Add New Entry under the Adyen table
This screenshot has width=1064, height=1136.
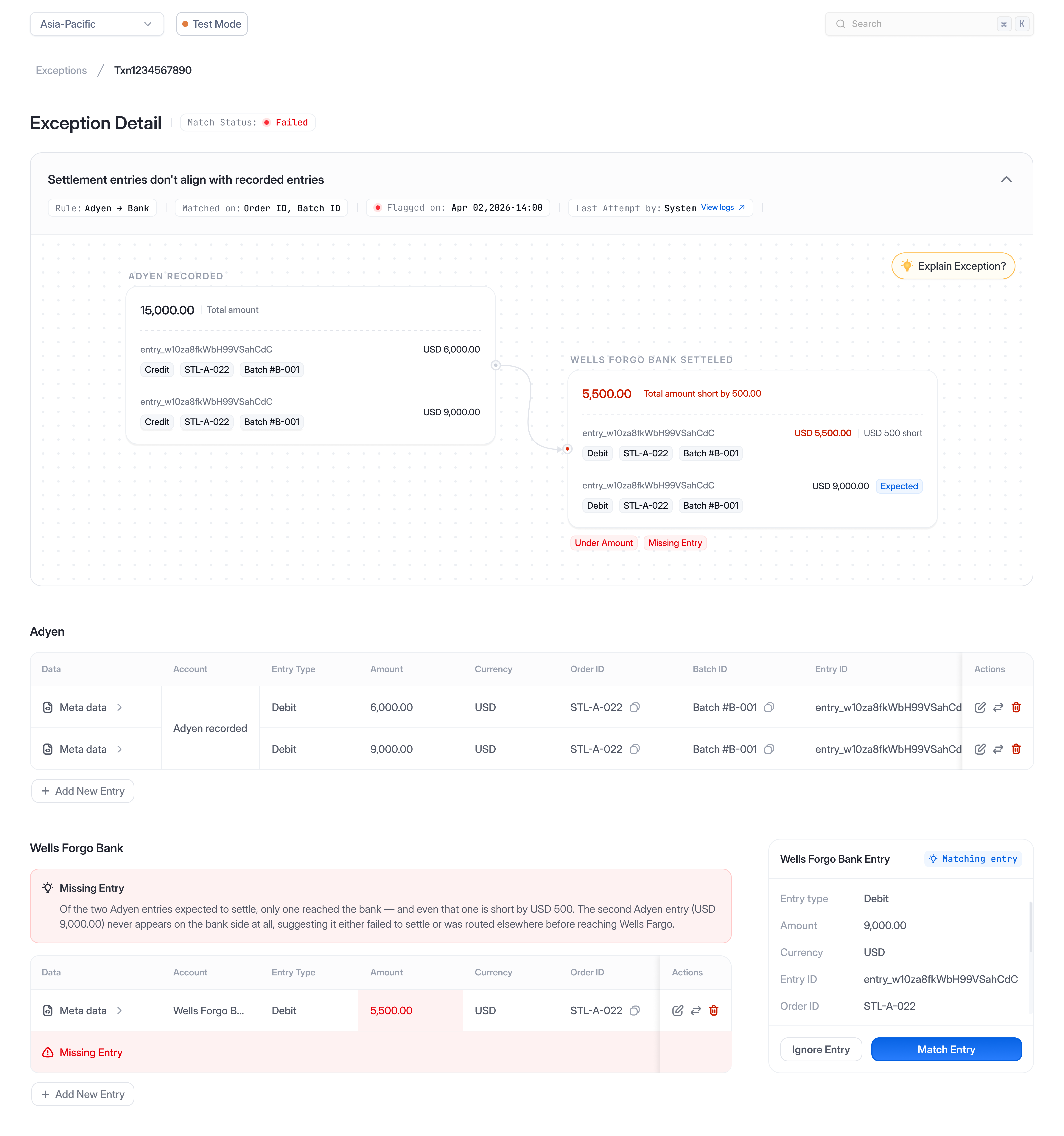pyautogui.click(x=83, y=791)
